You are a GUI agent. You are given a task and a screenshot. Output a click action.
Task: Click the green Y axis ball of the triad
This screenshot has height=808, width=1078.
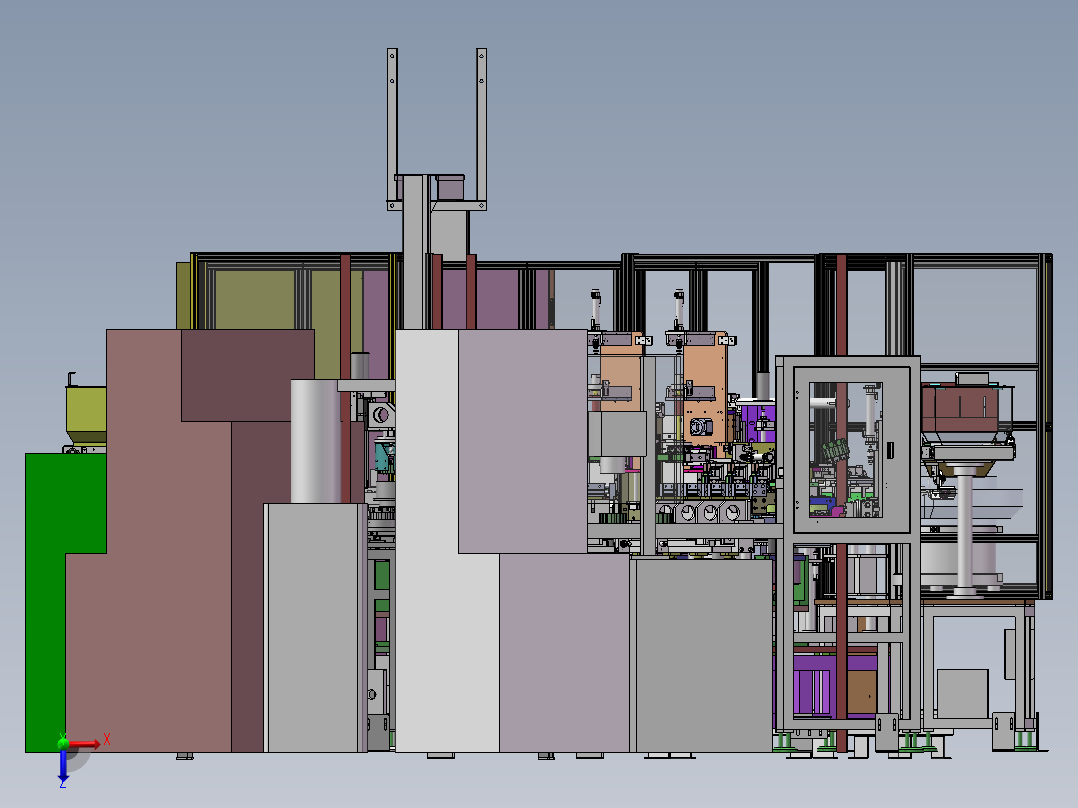click(x=63, y=743)
